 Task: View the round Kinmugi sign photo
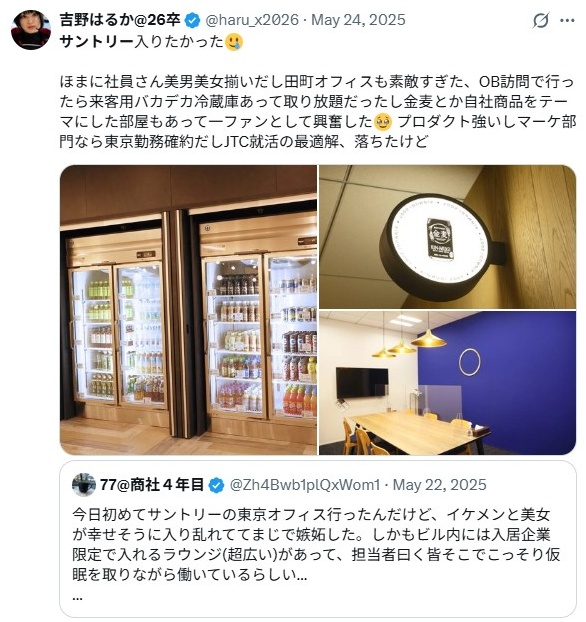point(448,237)
